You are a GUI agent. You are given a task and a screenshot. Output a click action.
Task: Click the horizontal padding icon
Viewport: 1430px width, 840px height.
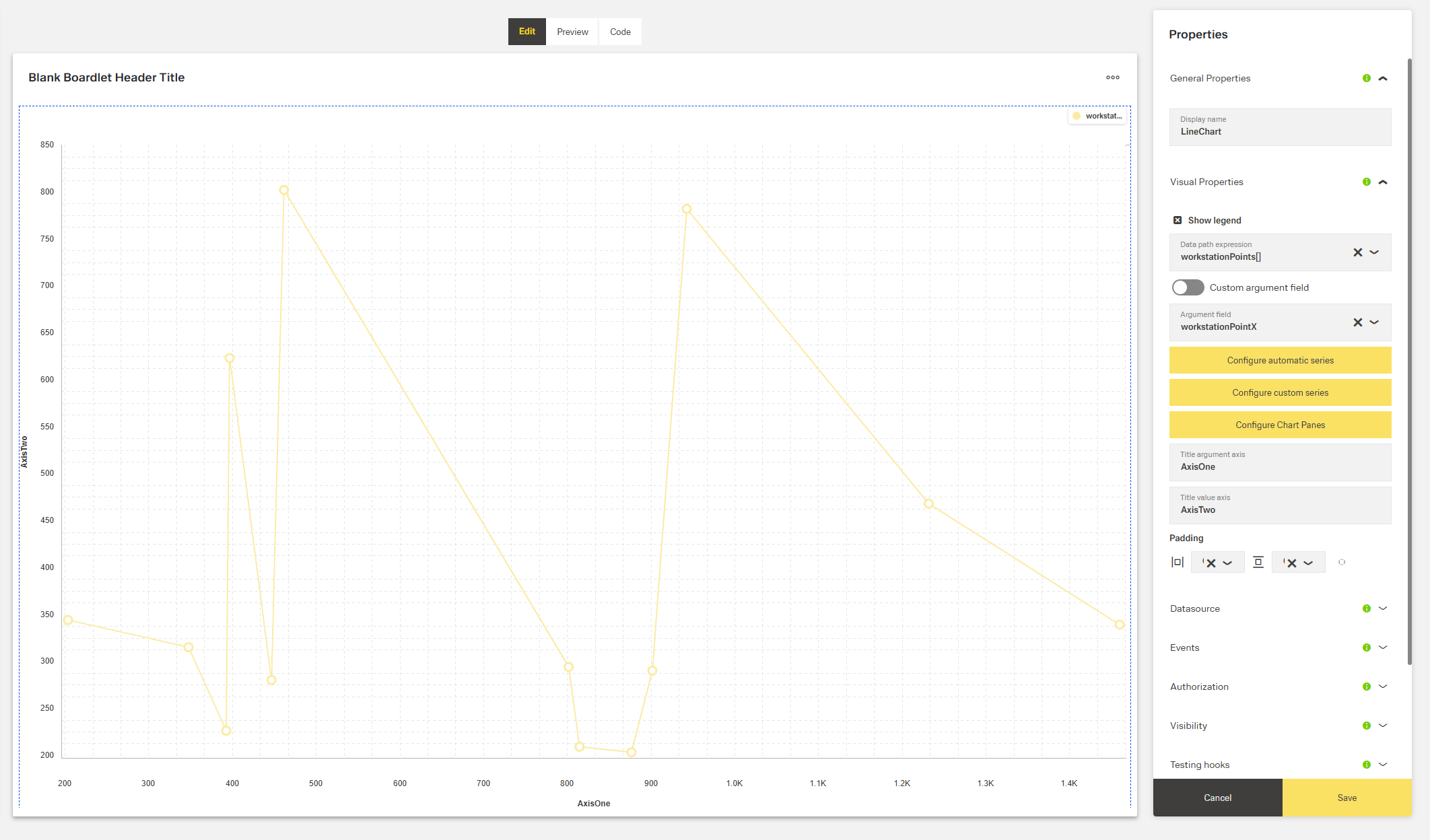click(x=1178, y=562)
